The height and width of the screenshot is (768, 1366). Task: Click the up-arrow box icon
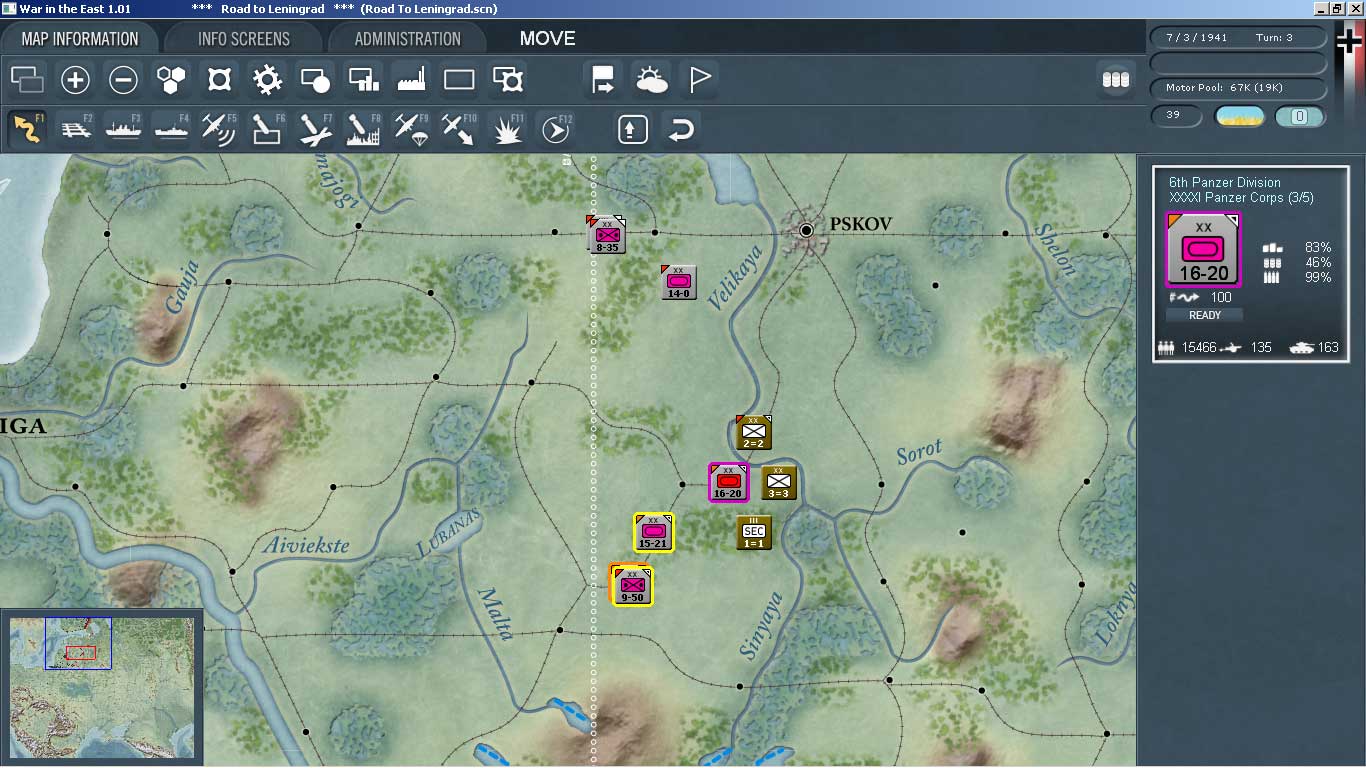[633, 129]
